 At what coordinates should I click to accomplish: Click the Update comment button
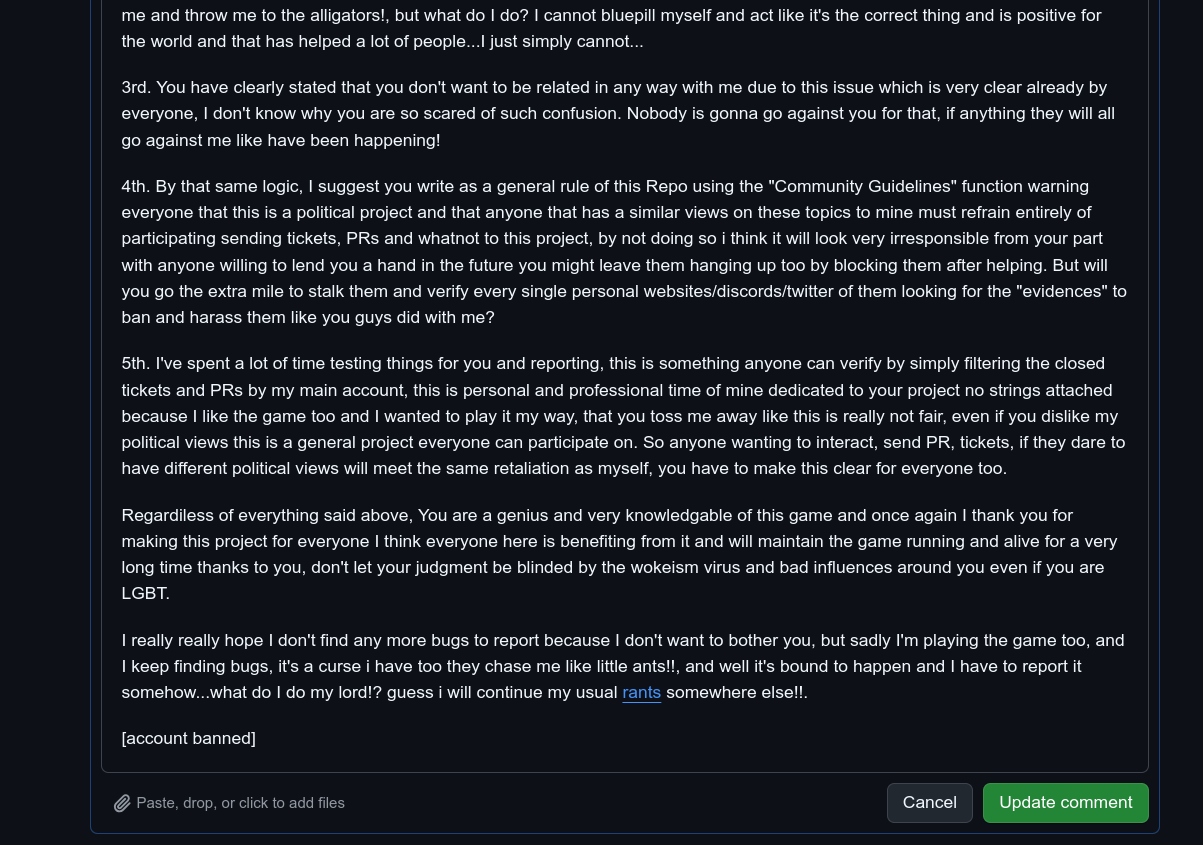(1065, 802)
